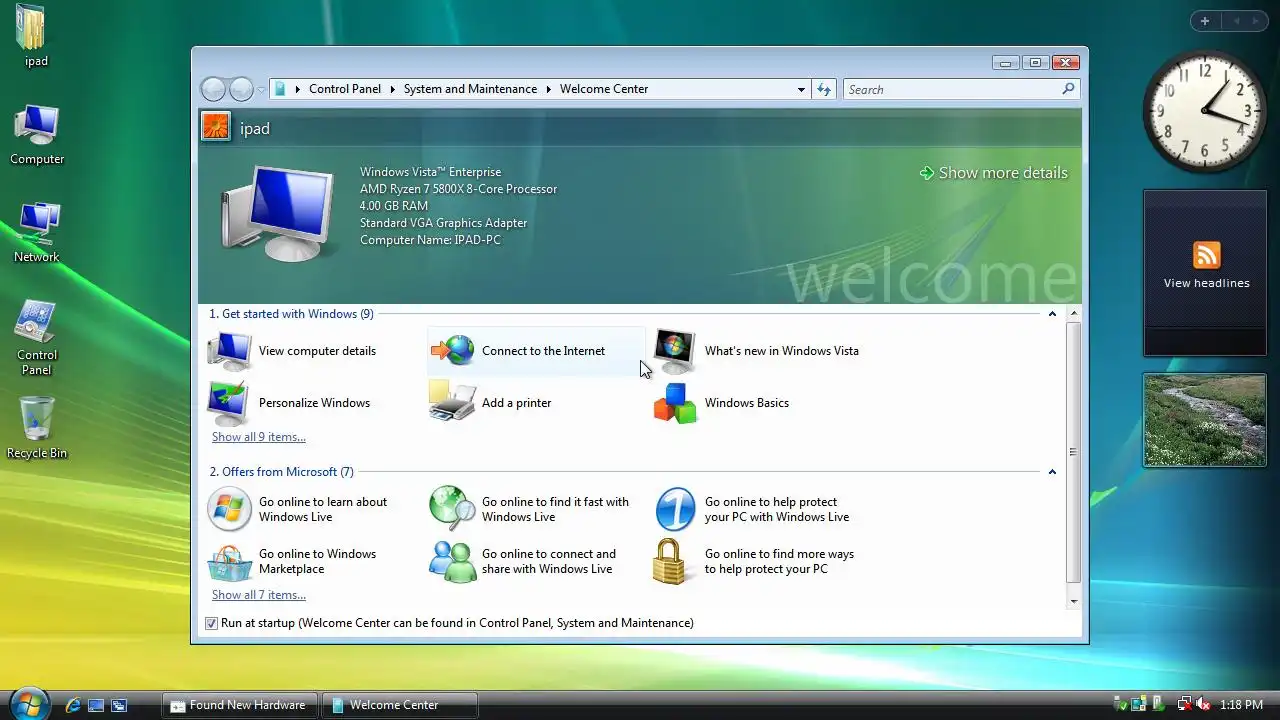Click Show more details link

pos(993,173)
